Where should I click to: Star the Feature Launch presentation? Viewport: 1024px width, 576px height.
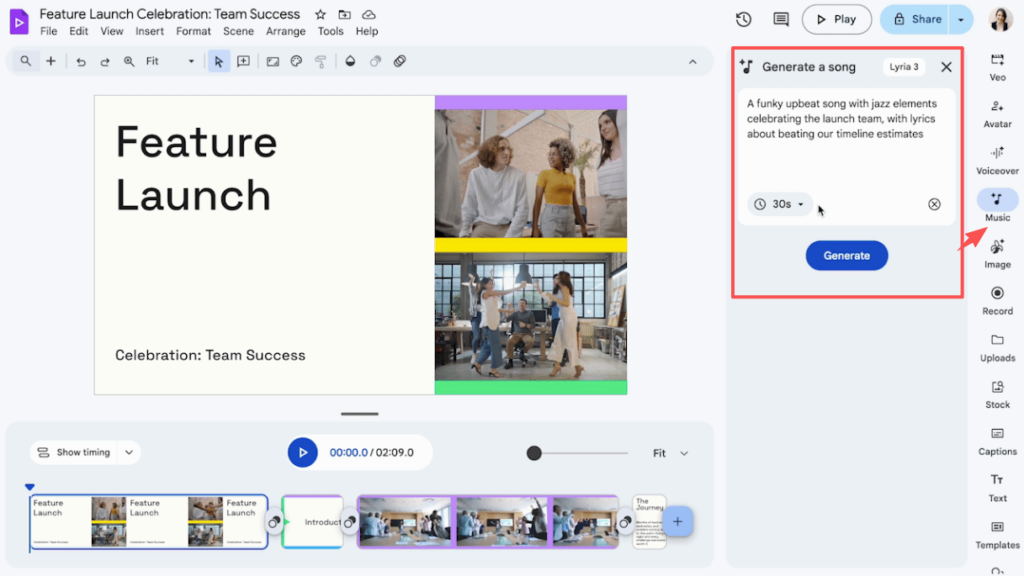pos(318,14)
